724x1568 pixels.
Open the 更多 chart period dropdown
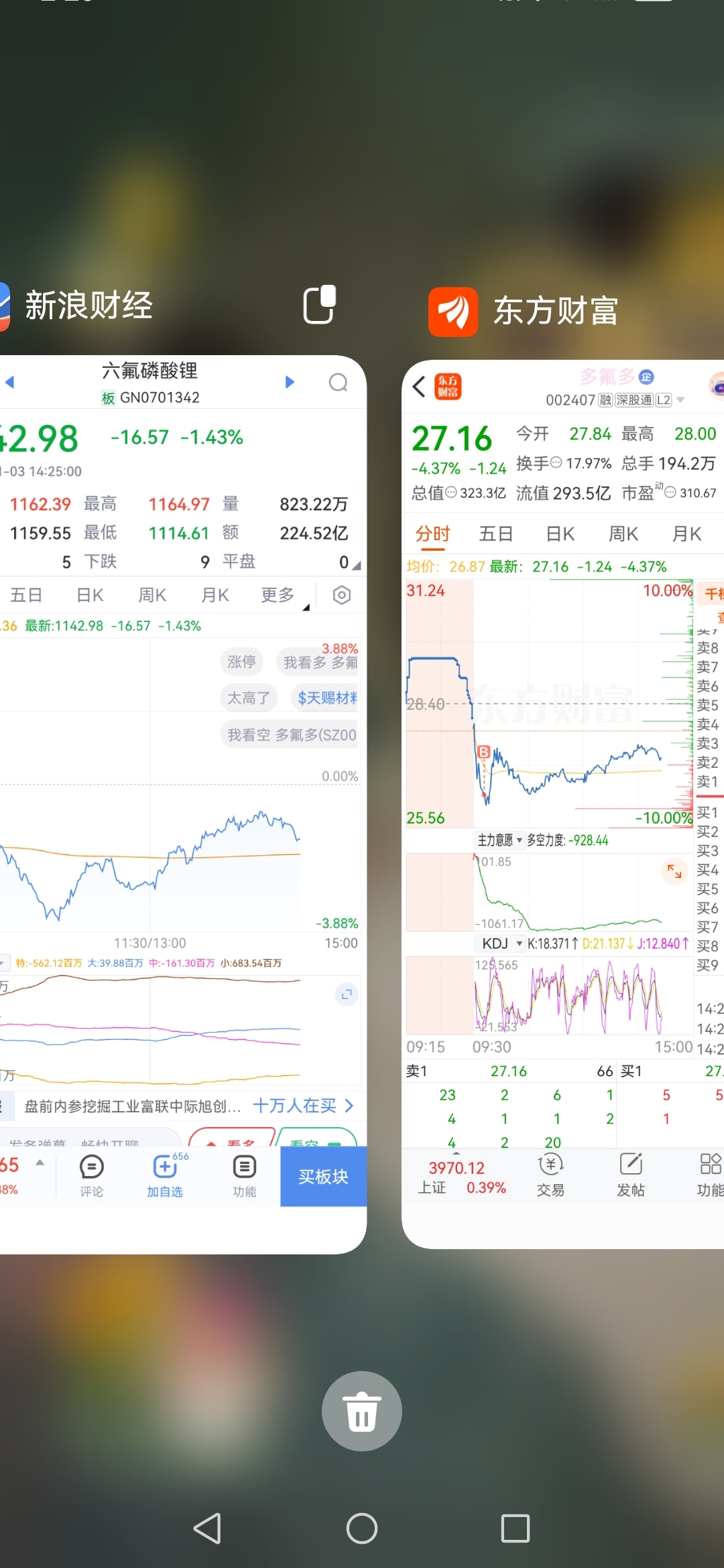[x=284, y=595]
